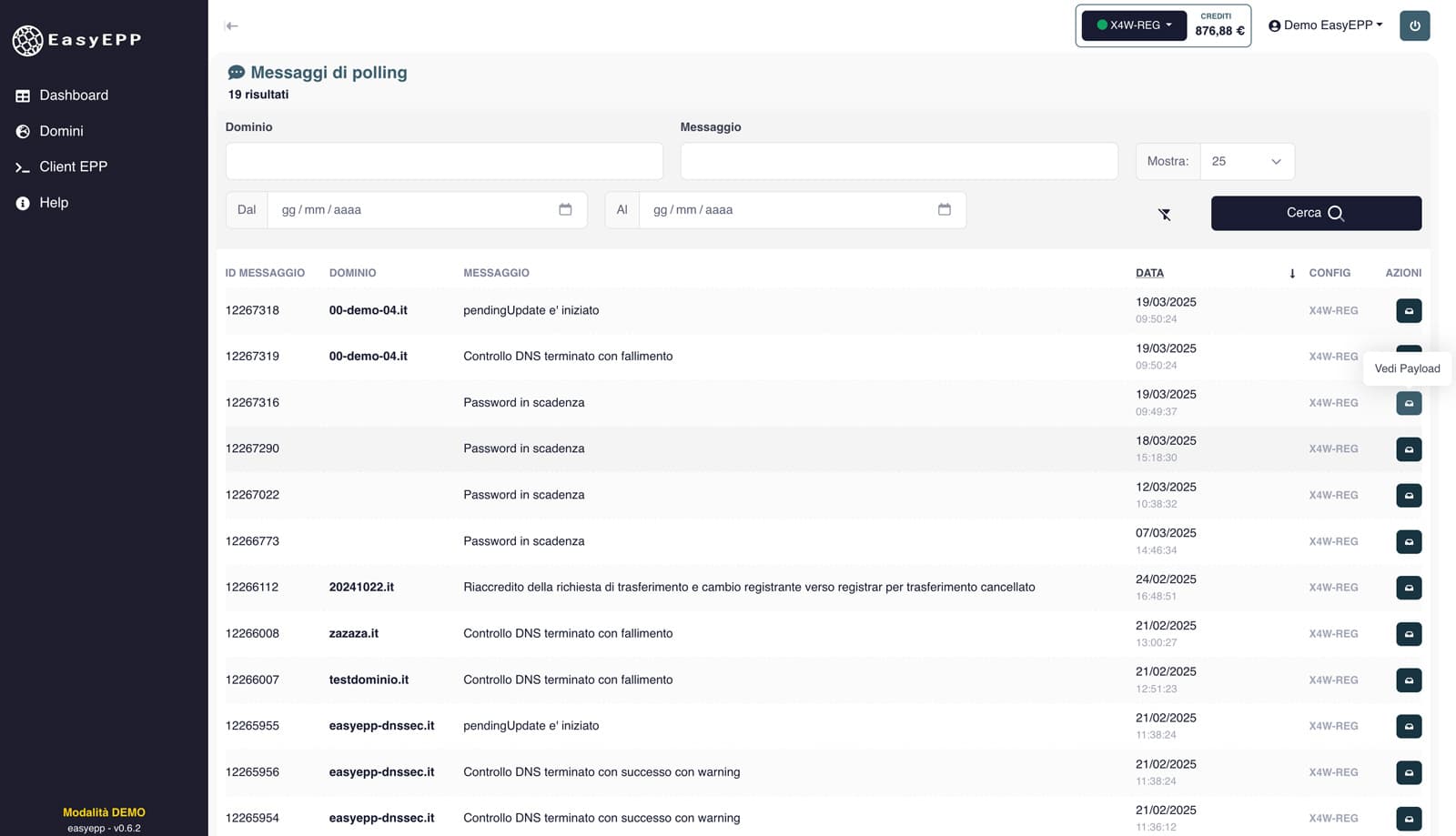This screenshot has height=836, width=1456.
Task: Click the collapse sidebar arrow icon
Action: (232, 25)
